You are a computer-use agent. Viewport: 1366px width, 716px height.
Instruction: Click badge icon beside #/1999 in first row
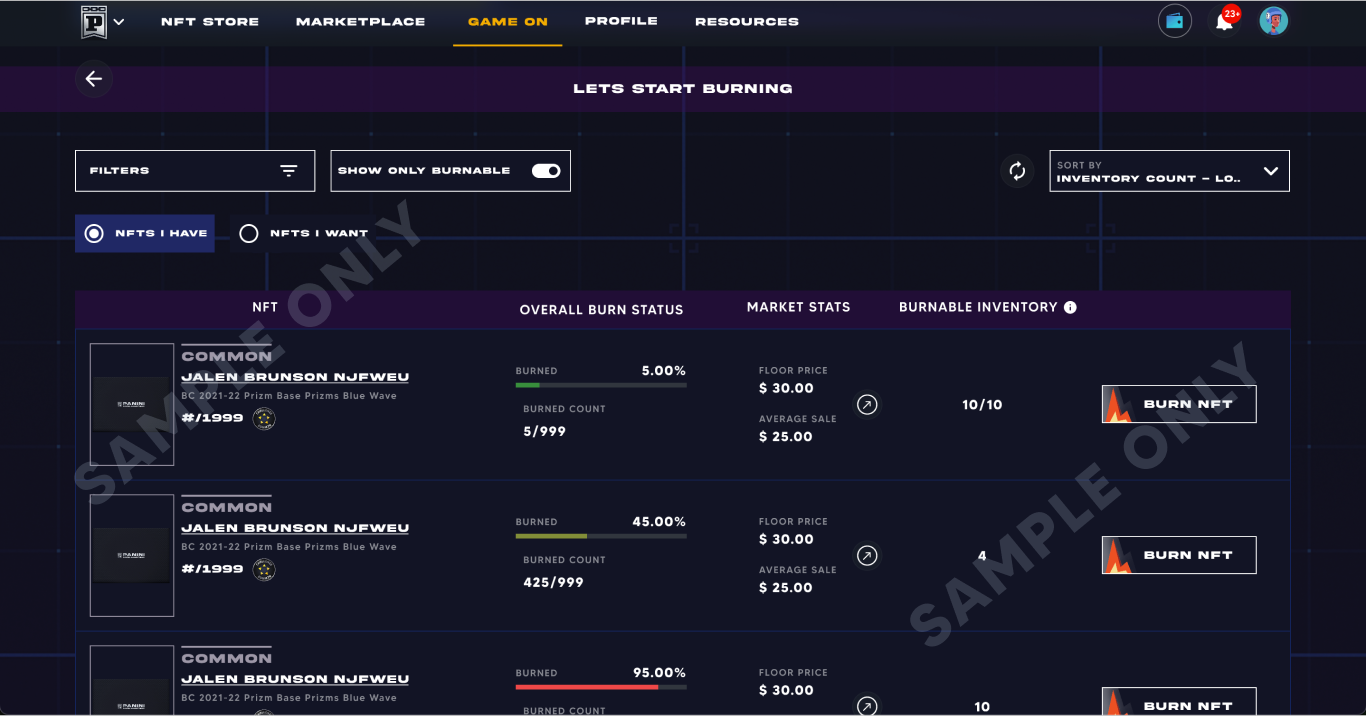264,419
